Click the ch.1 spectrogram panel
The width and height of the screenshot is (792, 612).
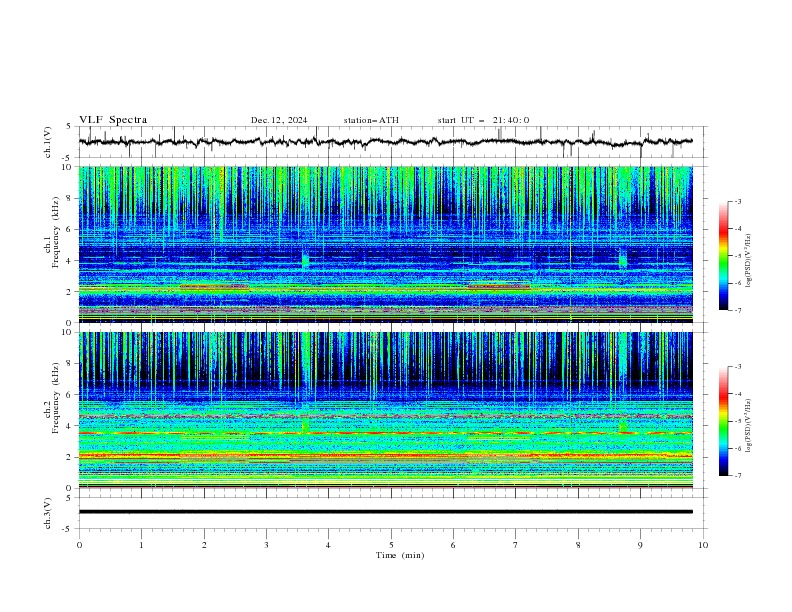click(x=385, y=244)
